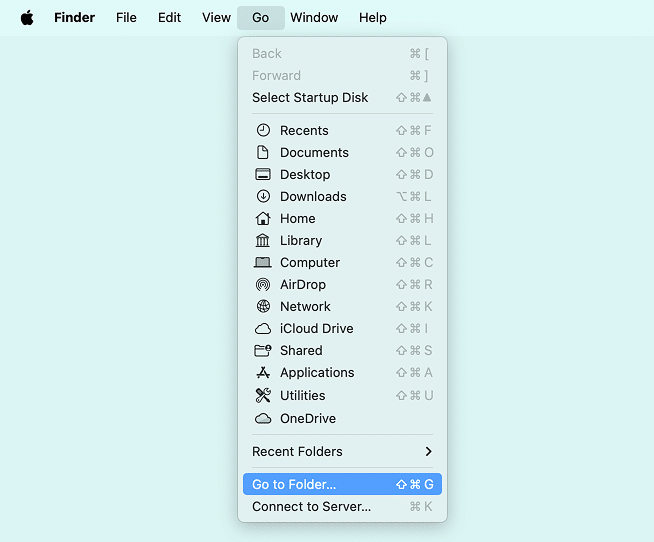Select the Desktop label
Image resolution: width=654 pixels, height=542 pixels.
[305, 174]
